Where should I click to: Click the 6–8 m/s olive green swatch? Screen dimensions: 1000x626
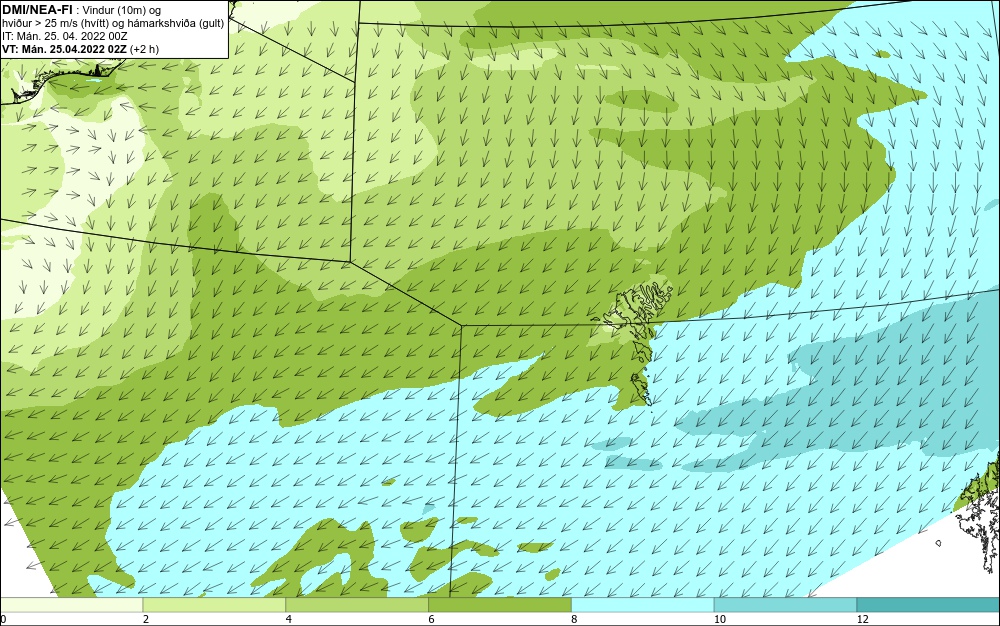(500, 605)
